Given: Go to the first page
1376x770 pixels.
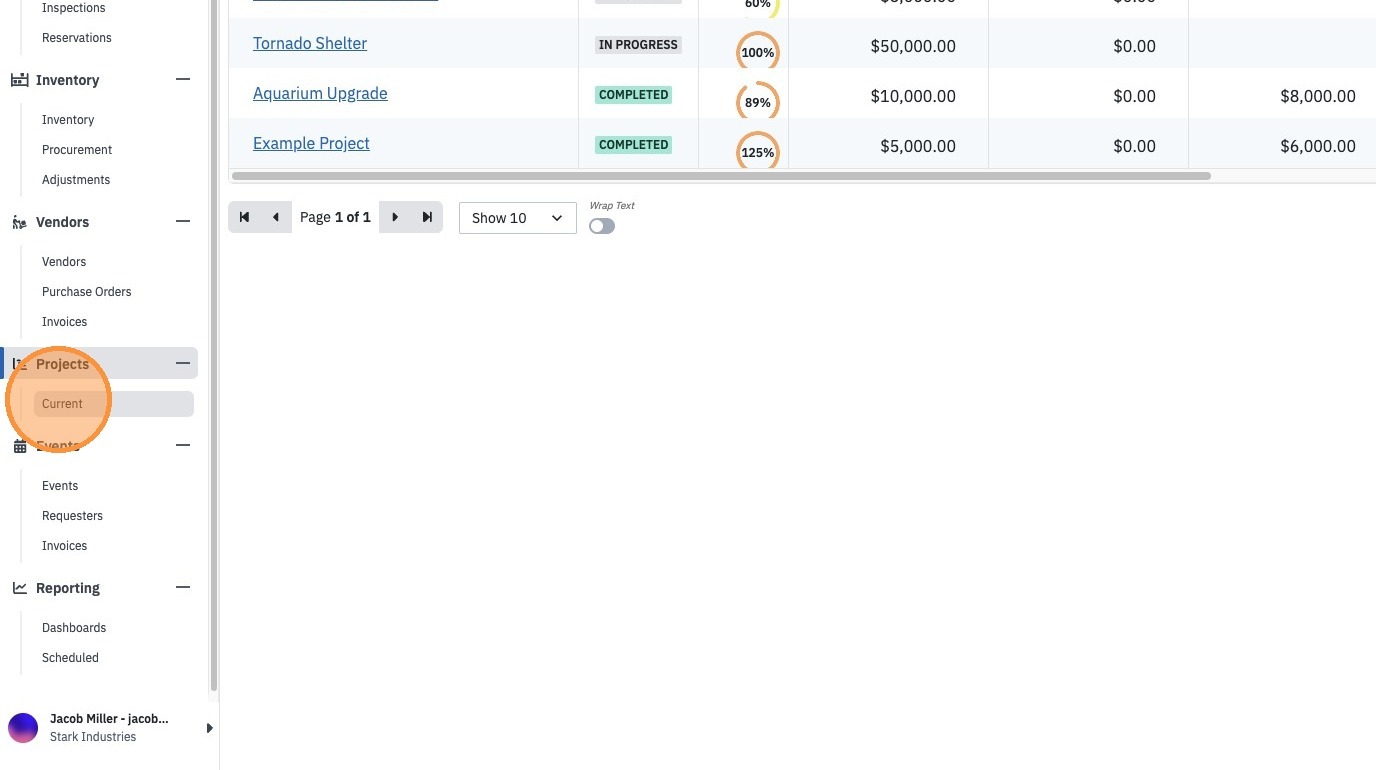Looking at the screenshot, I should (244, 217).
